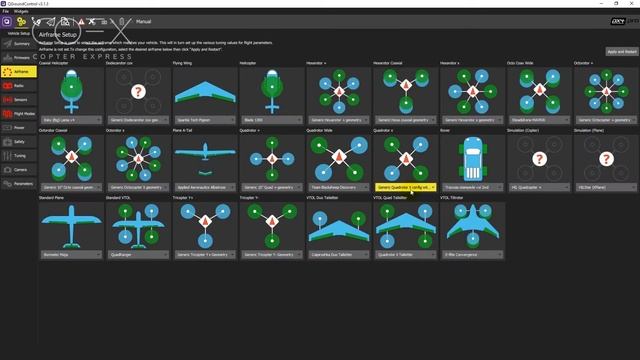Viewport: 640px width, 360px height.
Task: Select the Dodecarotor cox airframe image
Action: pos(138,91)
